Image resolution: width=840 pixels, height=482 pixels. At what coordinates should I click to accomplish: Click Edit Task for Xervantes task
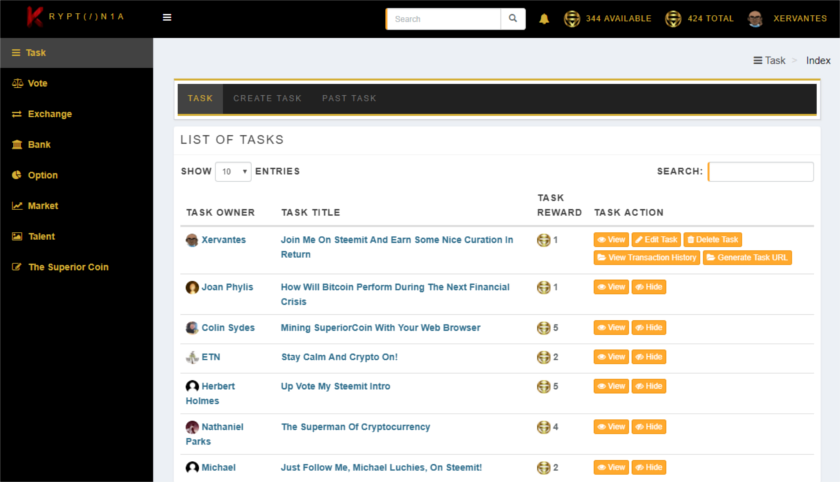656,240
